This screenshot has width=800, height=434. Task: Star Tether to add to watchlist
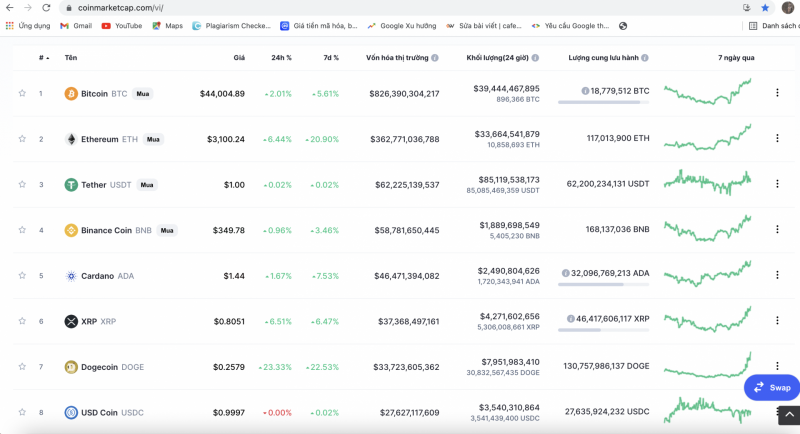tap(22, 184)
